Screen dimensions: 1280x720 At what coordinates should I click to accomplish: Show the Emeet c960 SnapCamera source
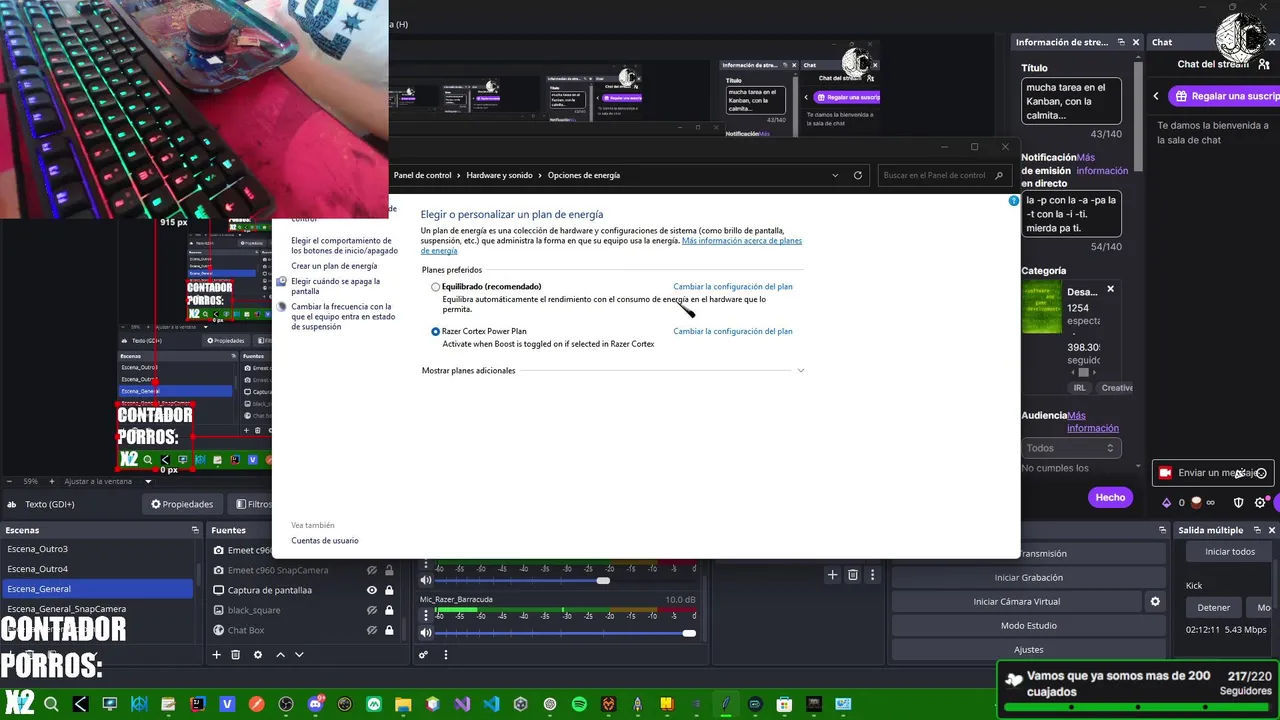coord(372,570)
